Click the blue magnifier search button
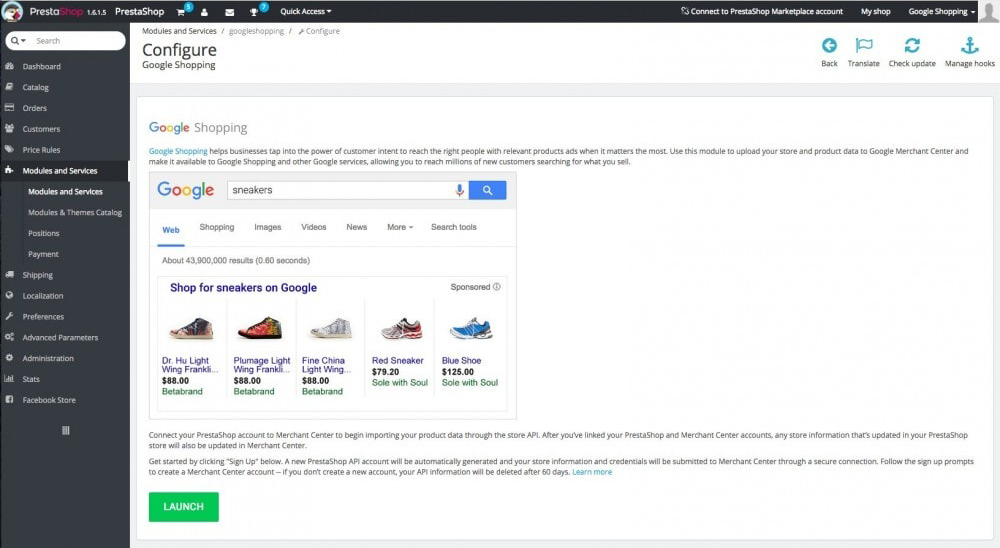Screen dimensions: 1000x548 (x=487, y=190)
